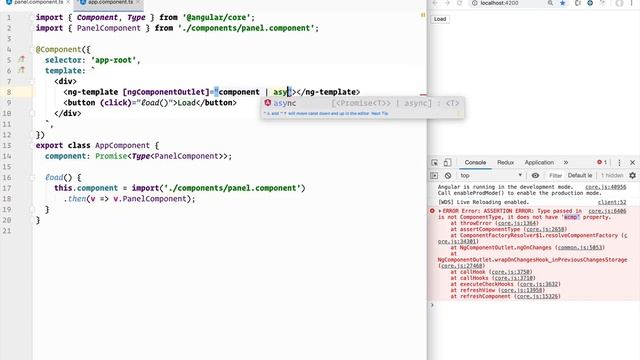Click the red error count badge in DevTools
Image resolution: width=640 pixels, height=360 pixels.
602,162
